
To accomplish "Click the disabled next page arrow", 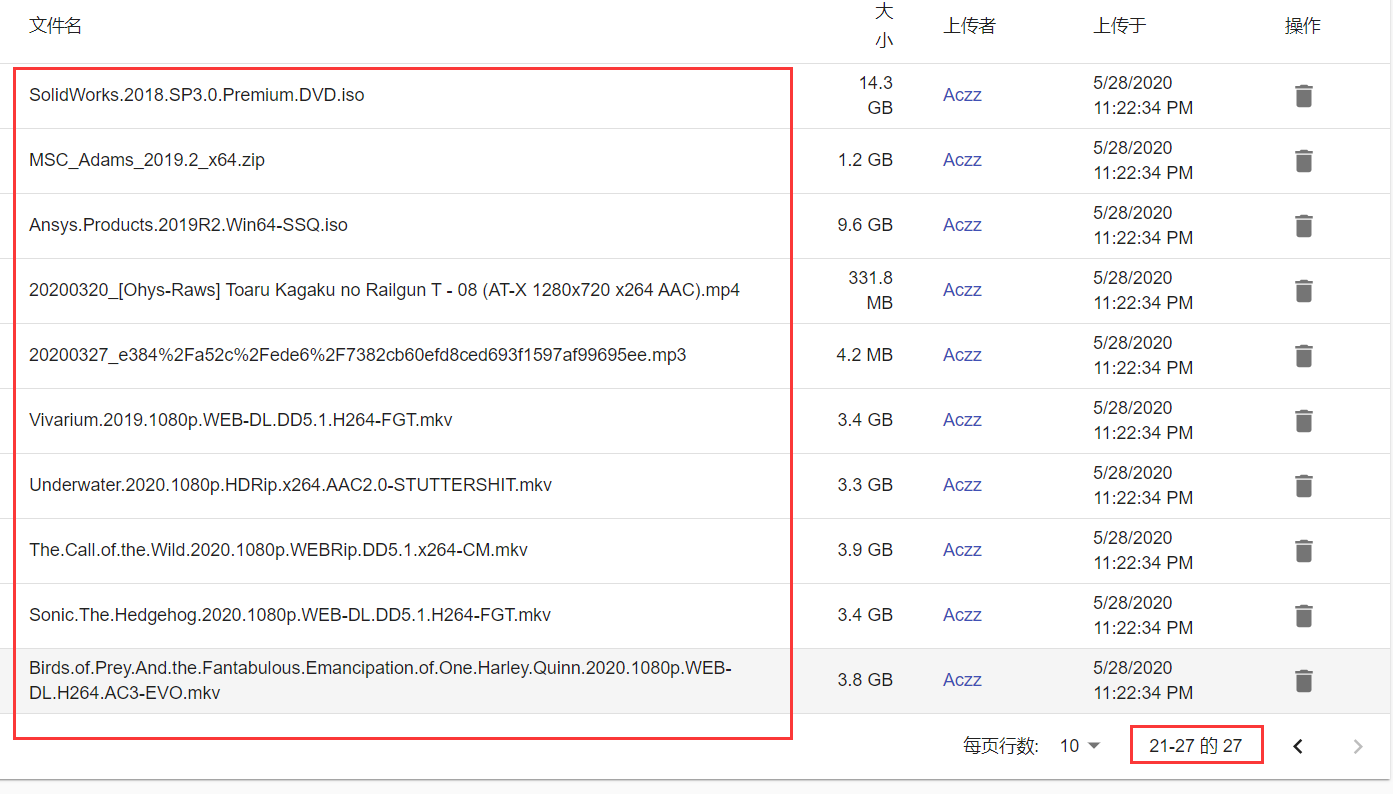I will (1357, 745).
